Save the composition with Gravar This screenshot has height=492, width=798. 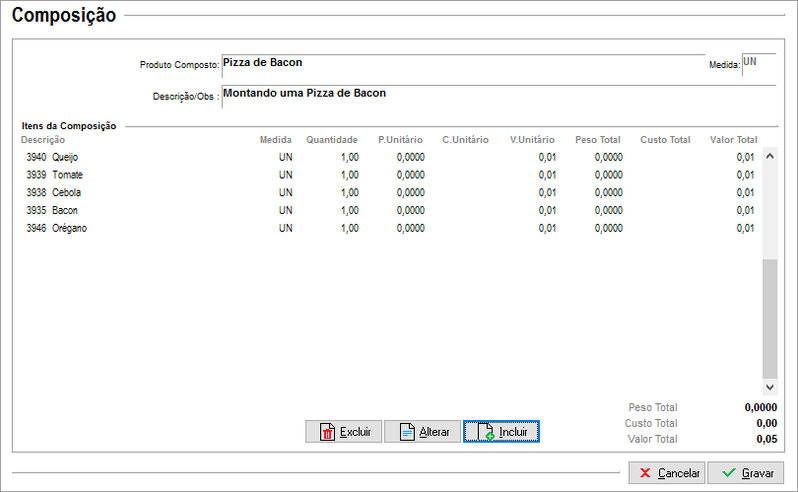point(745,472)
